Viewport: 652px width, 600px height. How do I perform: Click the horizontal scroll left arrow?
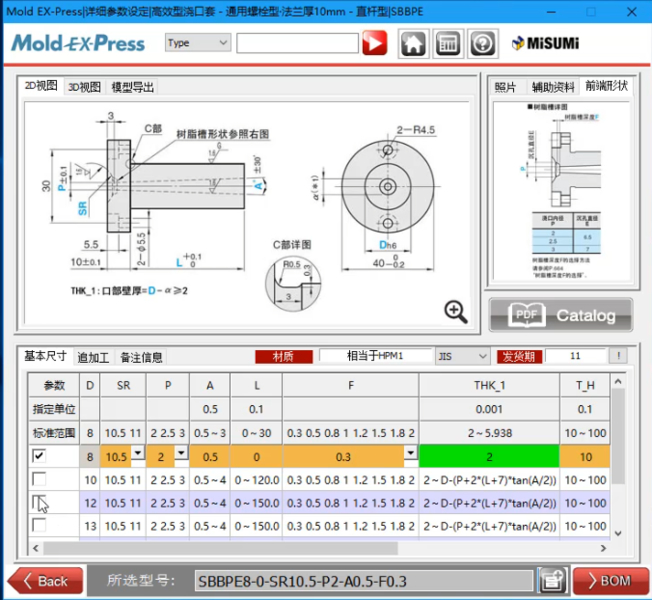pyautogui.click(x=36, y=548)
